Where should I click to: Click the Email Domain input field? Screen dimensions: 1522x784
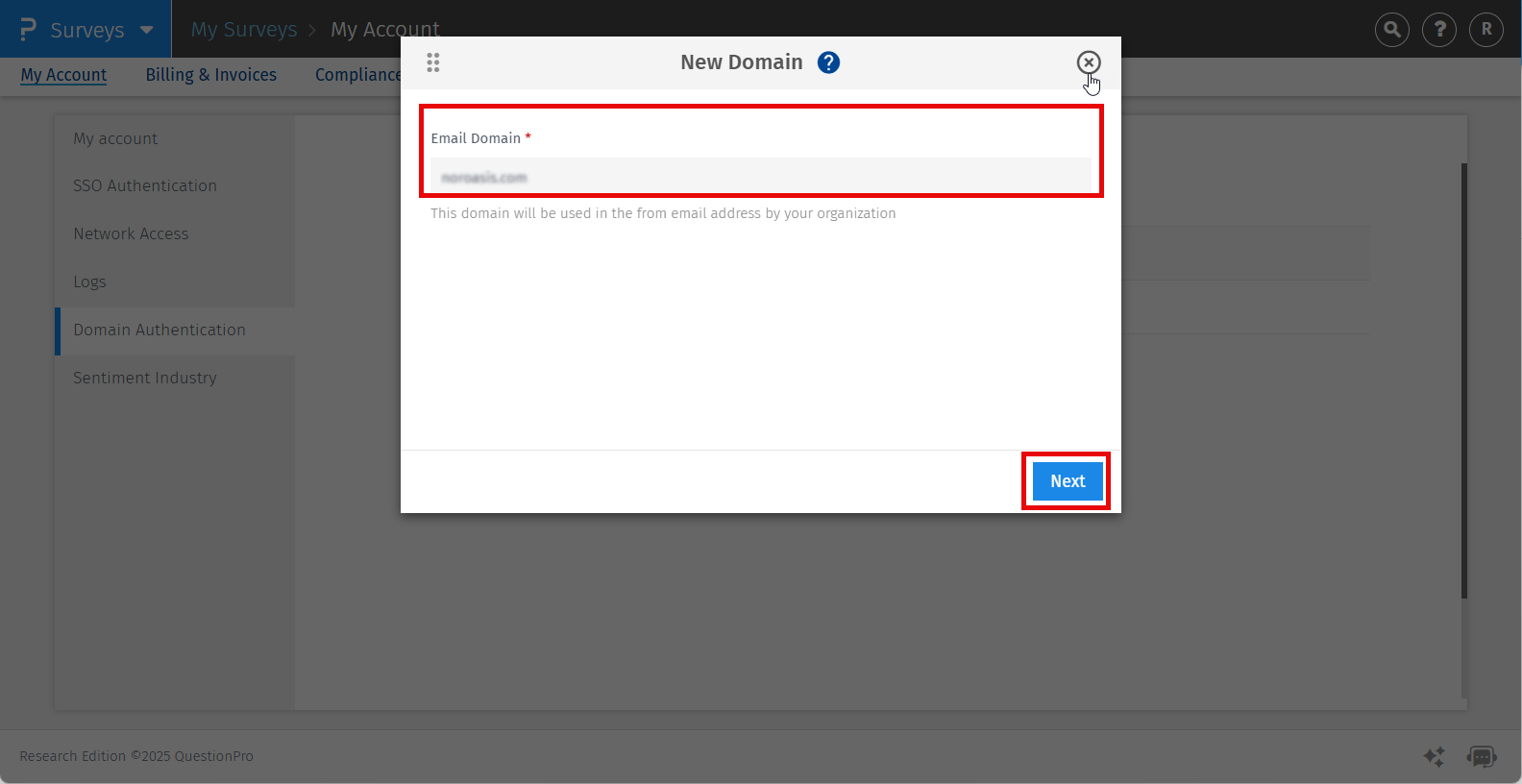[761, 177]
